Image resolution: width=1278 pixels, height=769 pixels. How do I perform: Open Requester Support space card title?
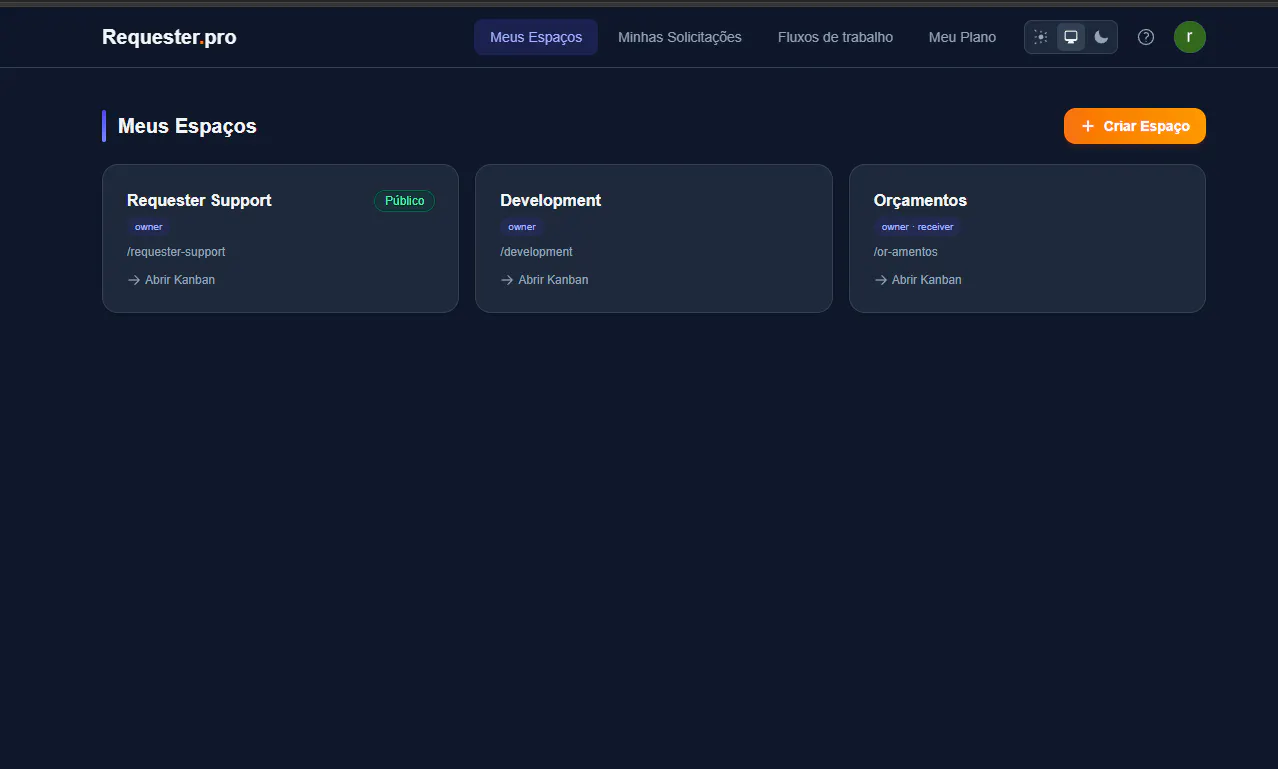click(199, 200)
